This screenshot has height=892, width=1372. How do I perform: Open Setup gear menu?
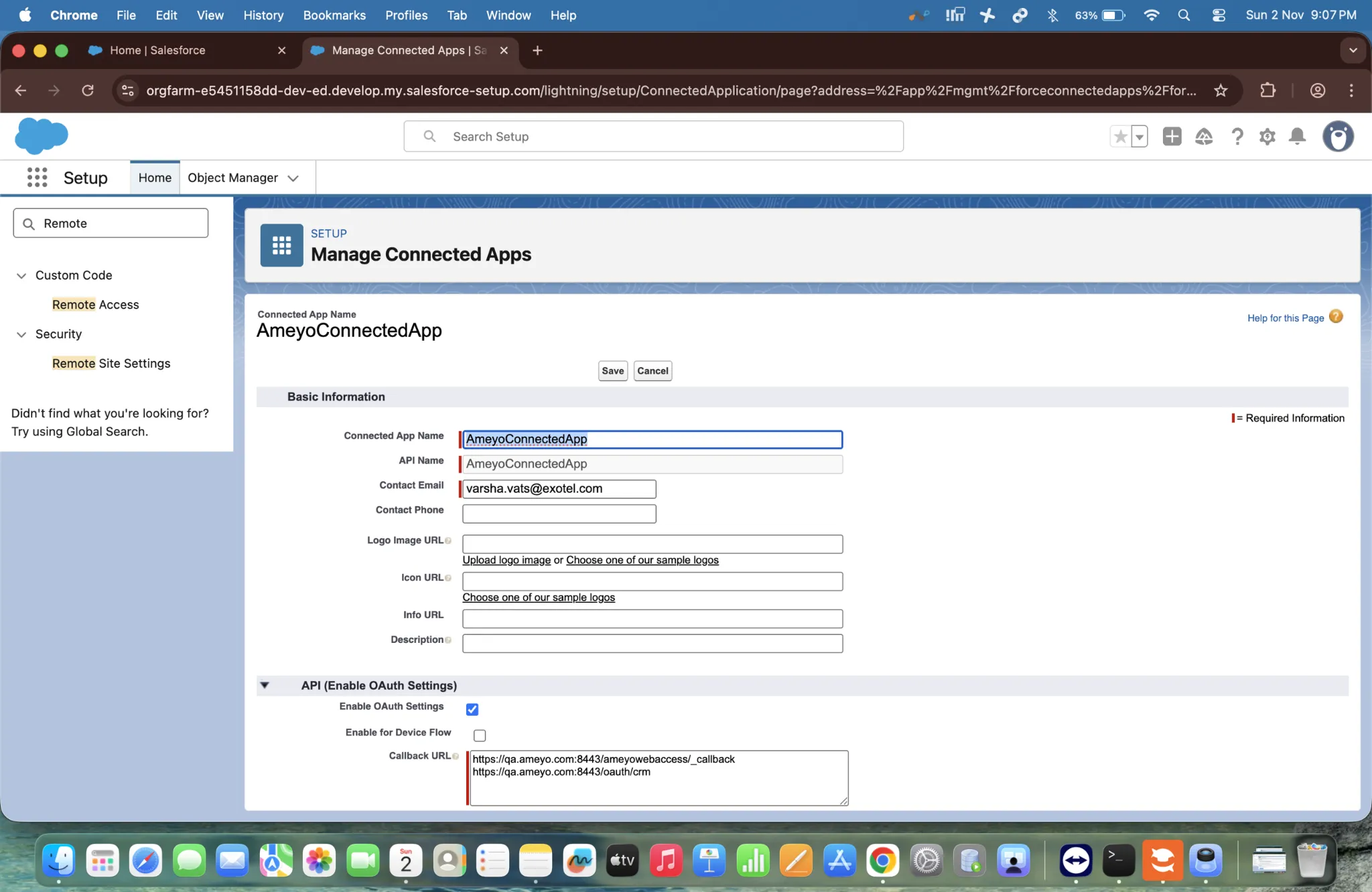[1267, 137]
